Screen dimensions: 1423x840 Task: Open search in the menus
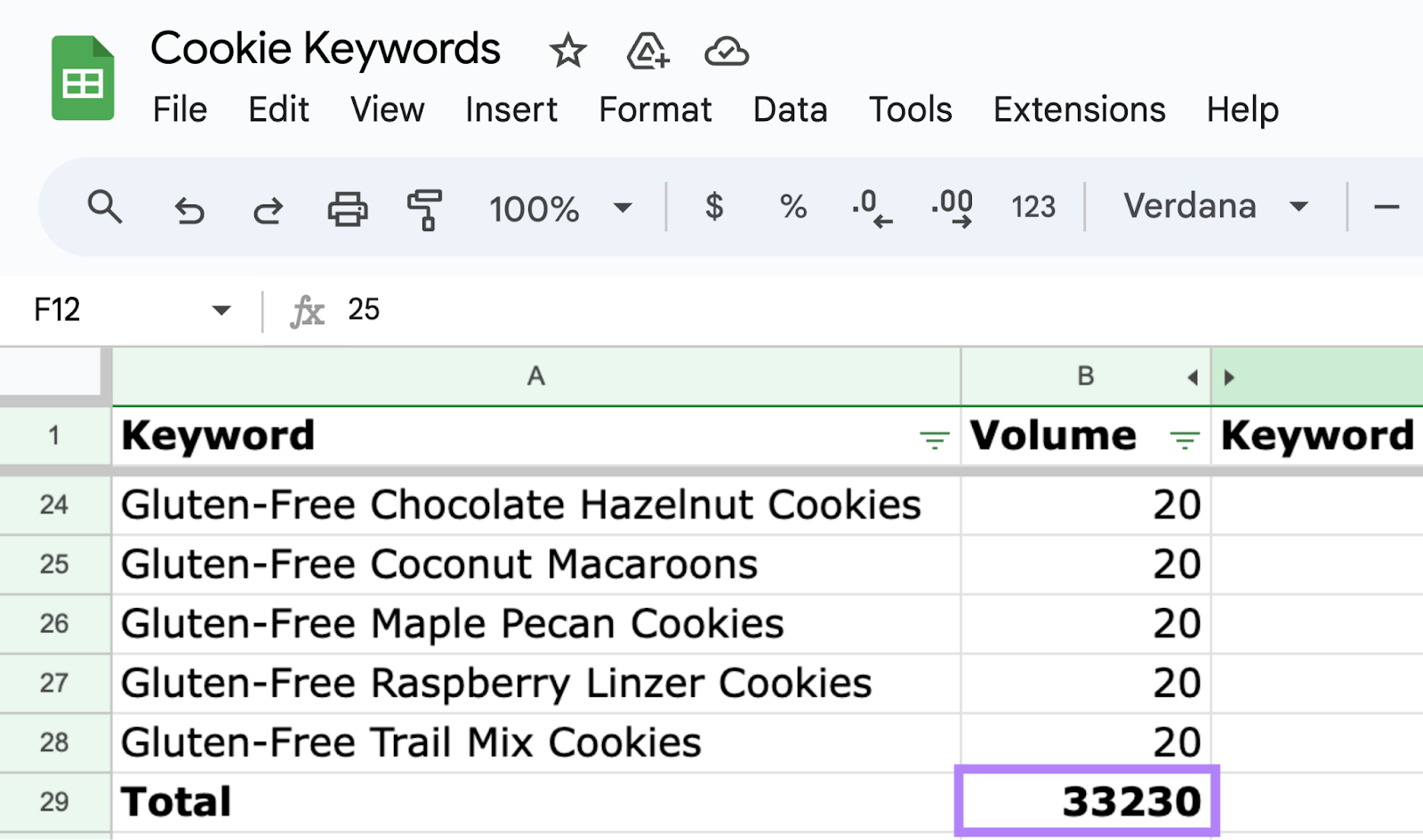(106, 208)
